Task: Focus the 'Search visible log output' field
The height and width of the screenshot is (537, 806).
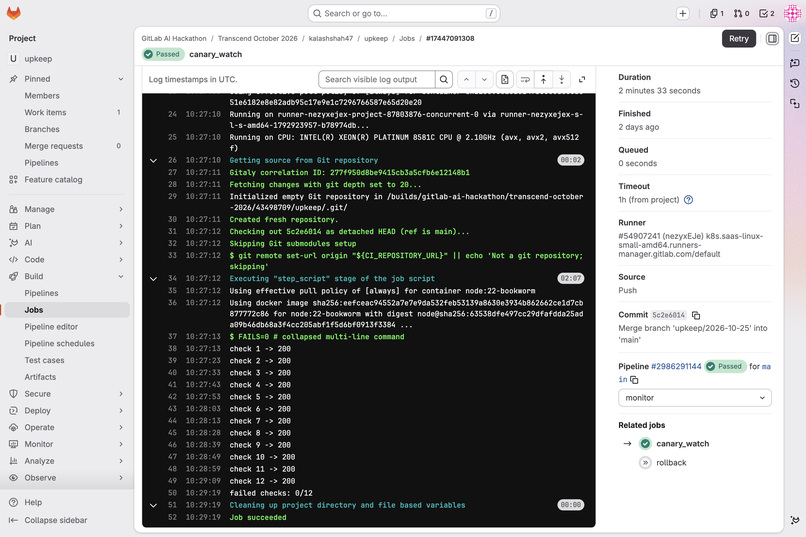Action: coord(377,80)
